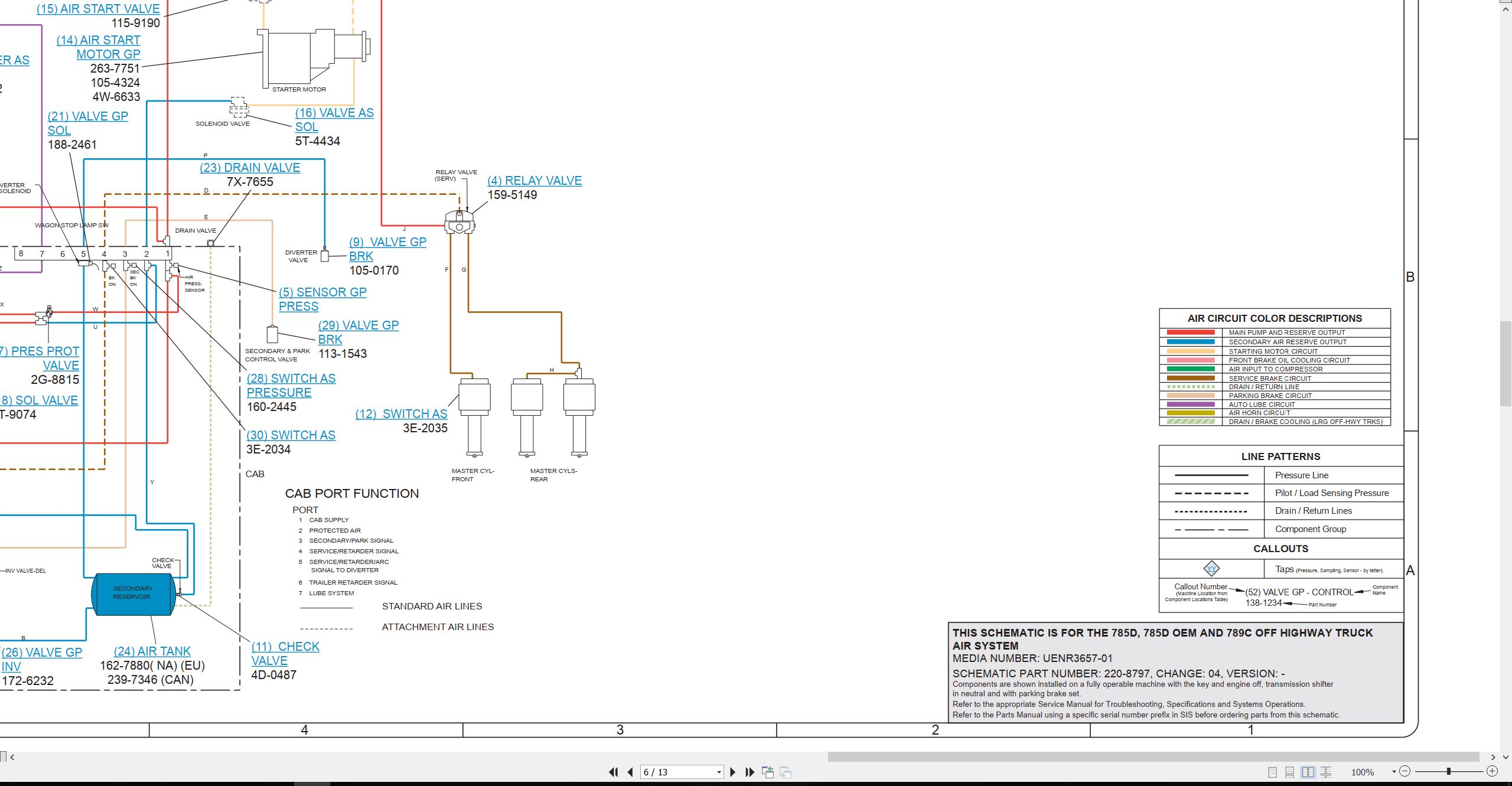Click the 'AIR CIRCUIT COLOR DESCRIPTIONS' heading
The image size is (1512, 786).
pyautogui.click(x=1275, y=318)
